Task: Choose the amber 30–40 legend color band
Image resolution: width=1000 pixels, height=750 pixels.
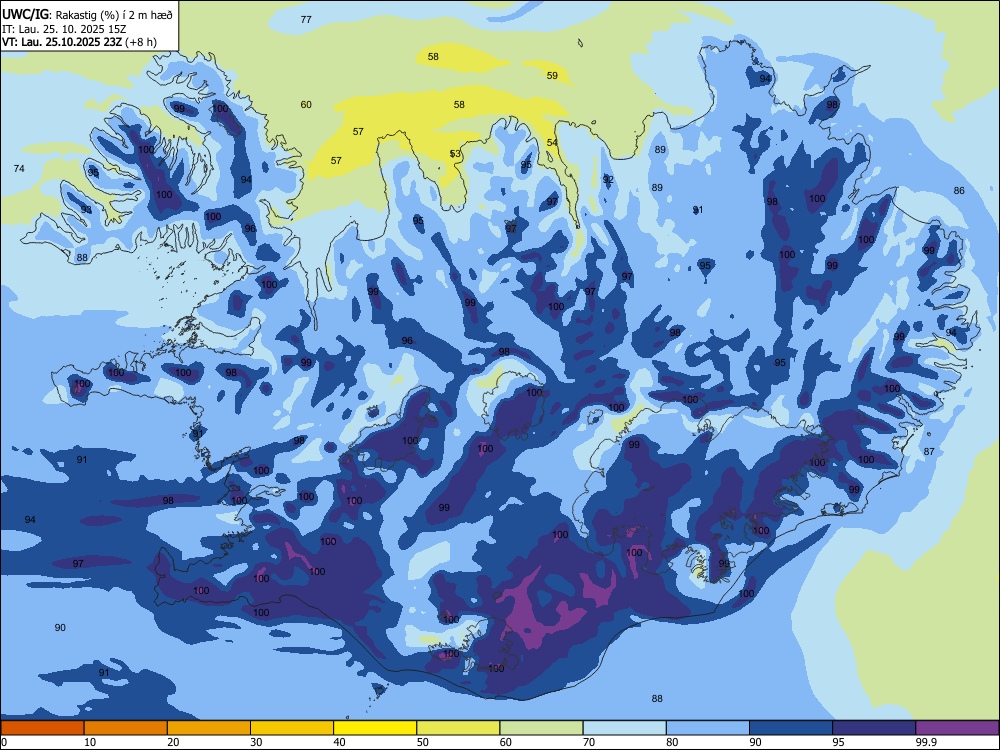Action: (292, 728)
